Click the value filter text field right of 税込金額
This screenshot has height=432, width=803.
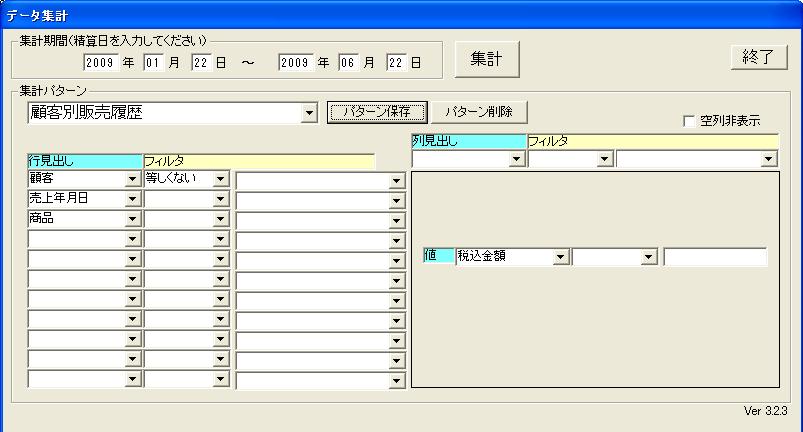715,257
